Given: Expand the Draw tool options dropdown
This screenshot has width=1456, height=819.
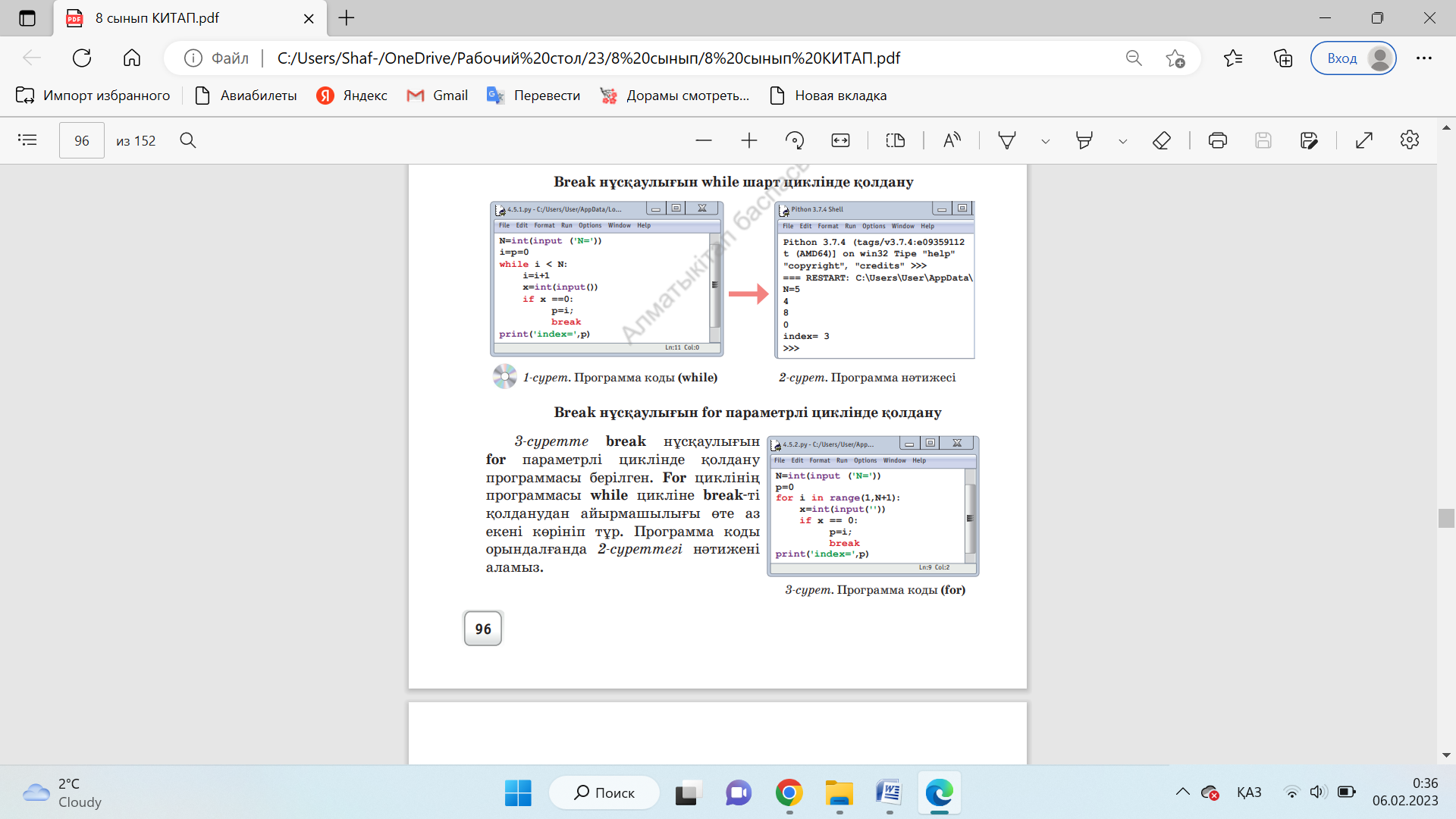Looking at the screenshot, I should click(1046, 141).
